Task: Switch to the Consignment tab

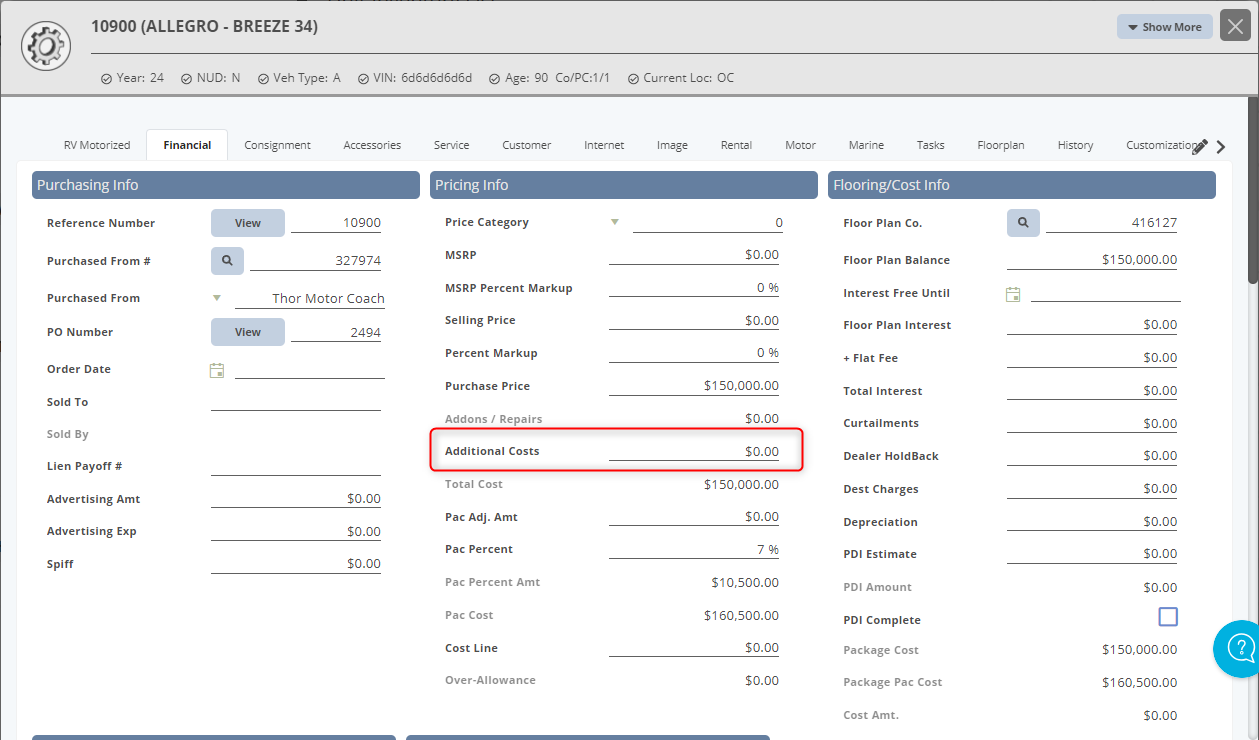Action: point(277,145)
